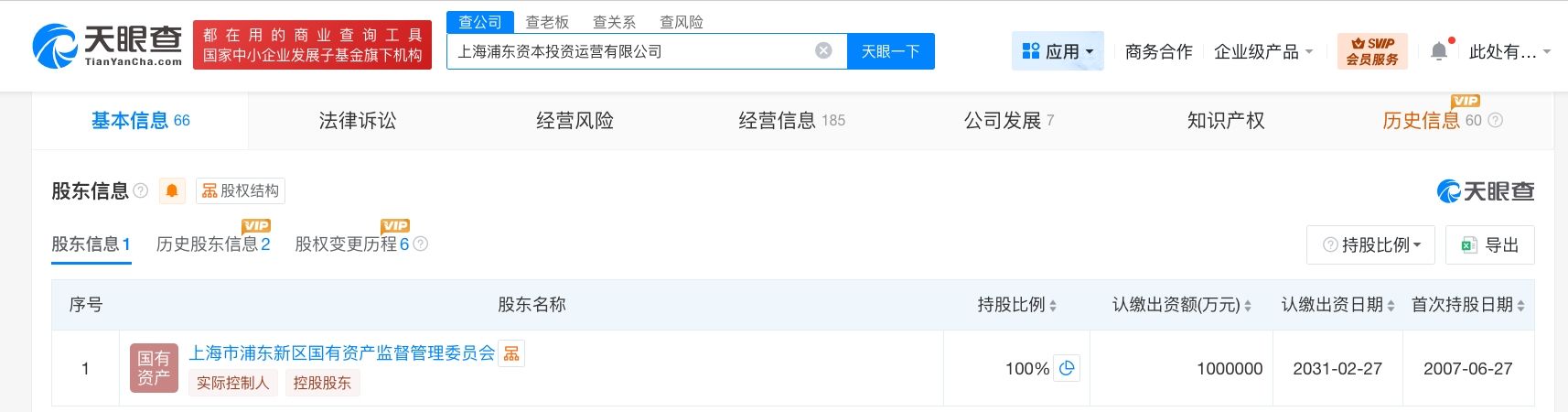Expand the 企业级产品 menu

coord(1262,51)
